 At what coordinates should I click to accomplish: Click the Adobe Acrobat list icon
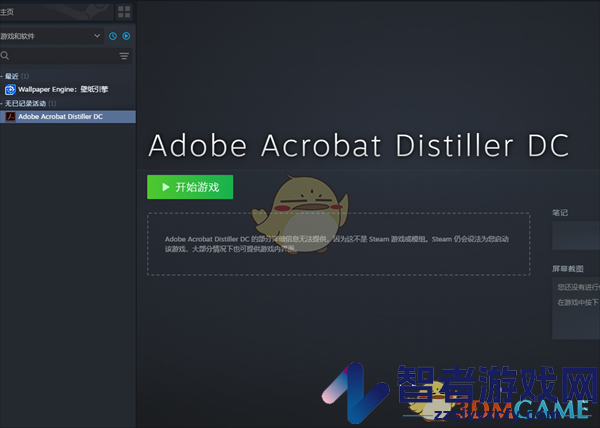pos(10,117)
